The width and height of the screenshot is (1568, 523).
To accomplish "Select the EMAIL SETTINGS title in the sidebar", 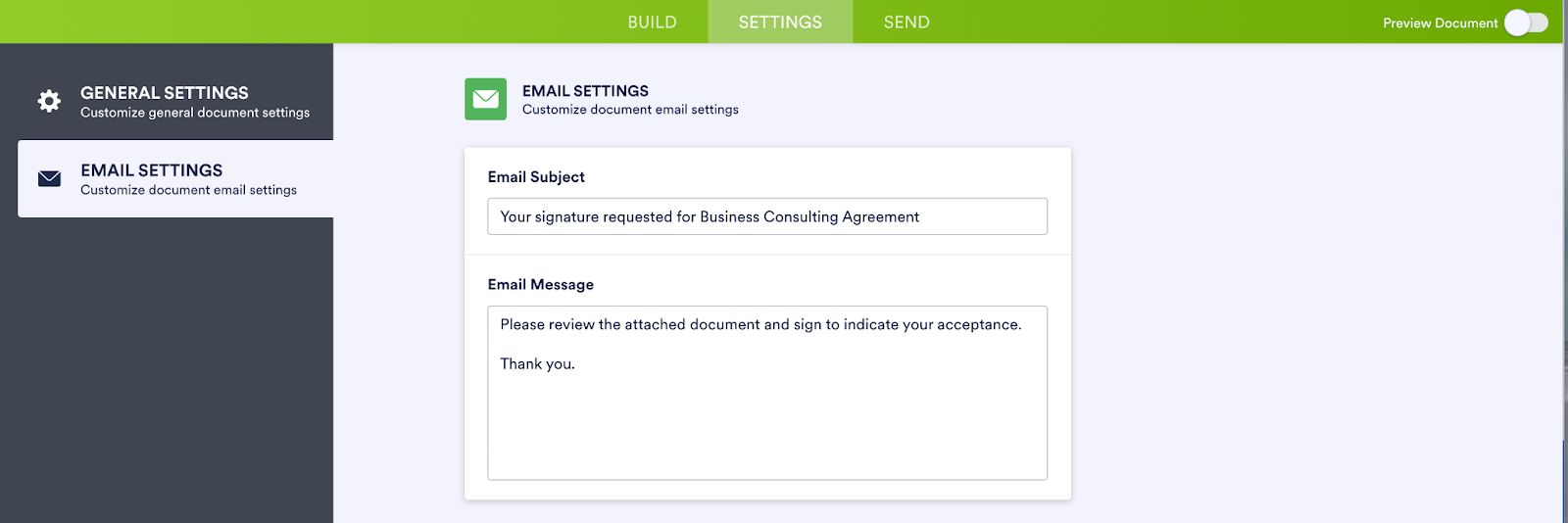I will pos(152,170).
